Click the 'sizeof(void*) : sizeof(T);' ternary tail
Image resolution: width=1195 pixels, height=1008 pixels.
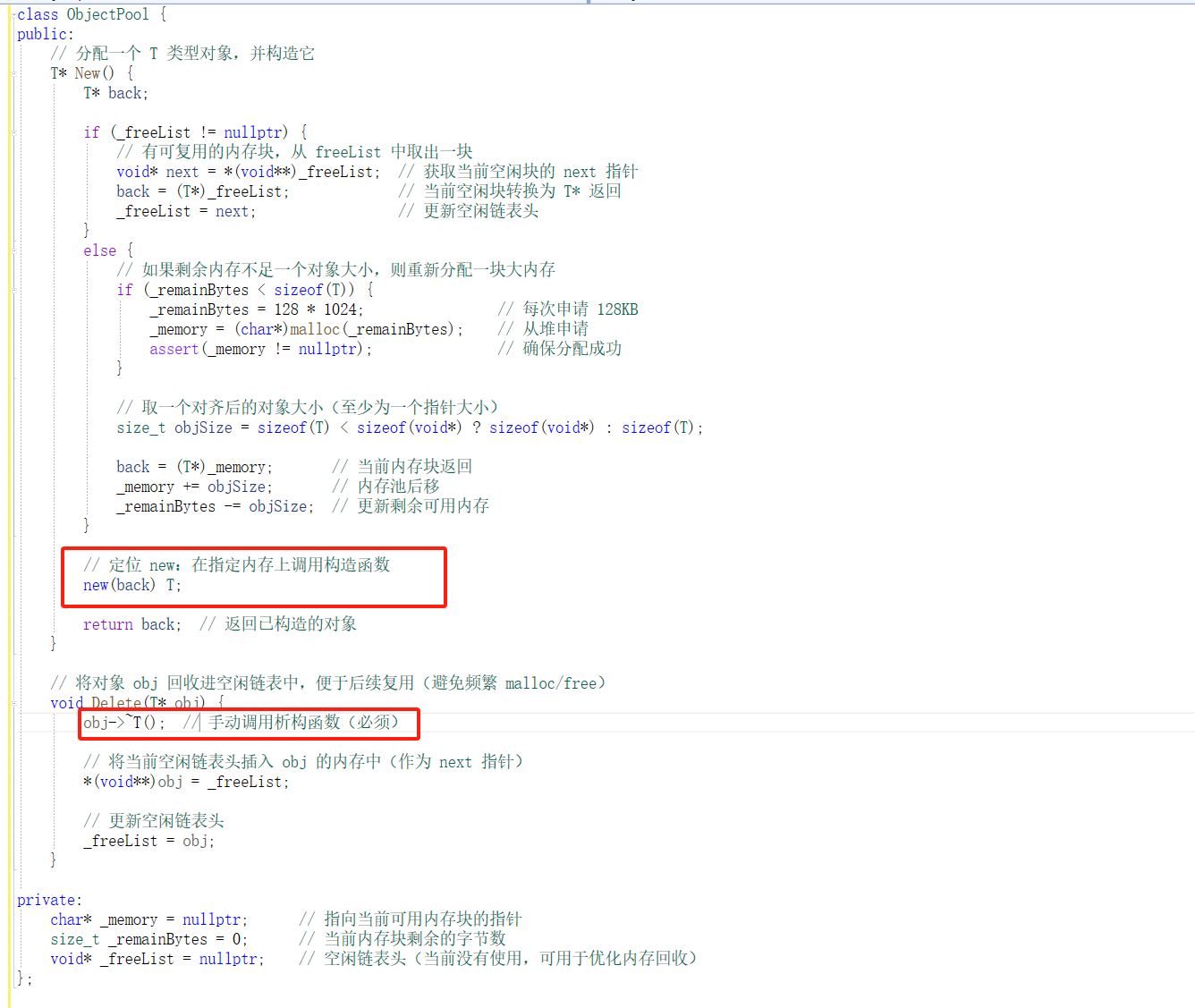(x=597, y=428)
